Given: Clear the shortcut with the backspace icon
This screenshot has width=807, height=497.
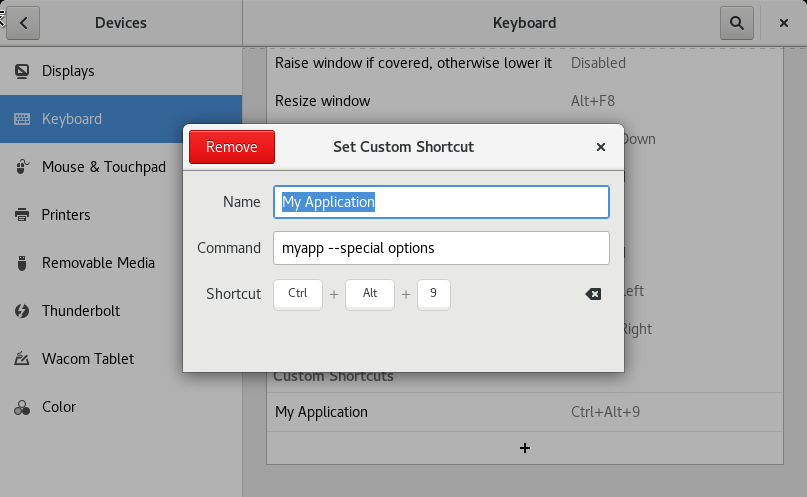Looking at the screenshot, I should coord(593,294).
